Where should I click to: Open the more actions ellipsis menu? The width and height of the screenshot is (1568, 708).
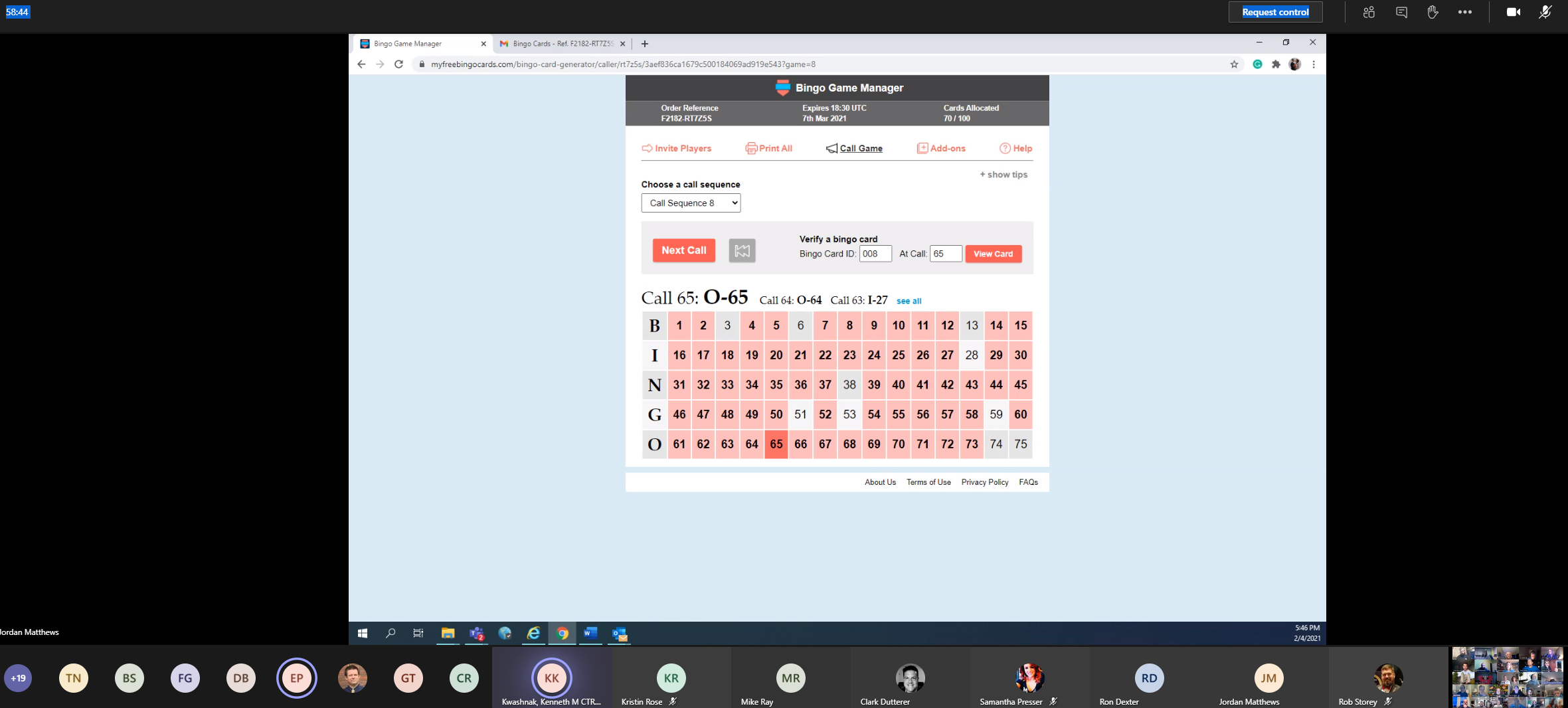click(x=1465, y=12)
